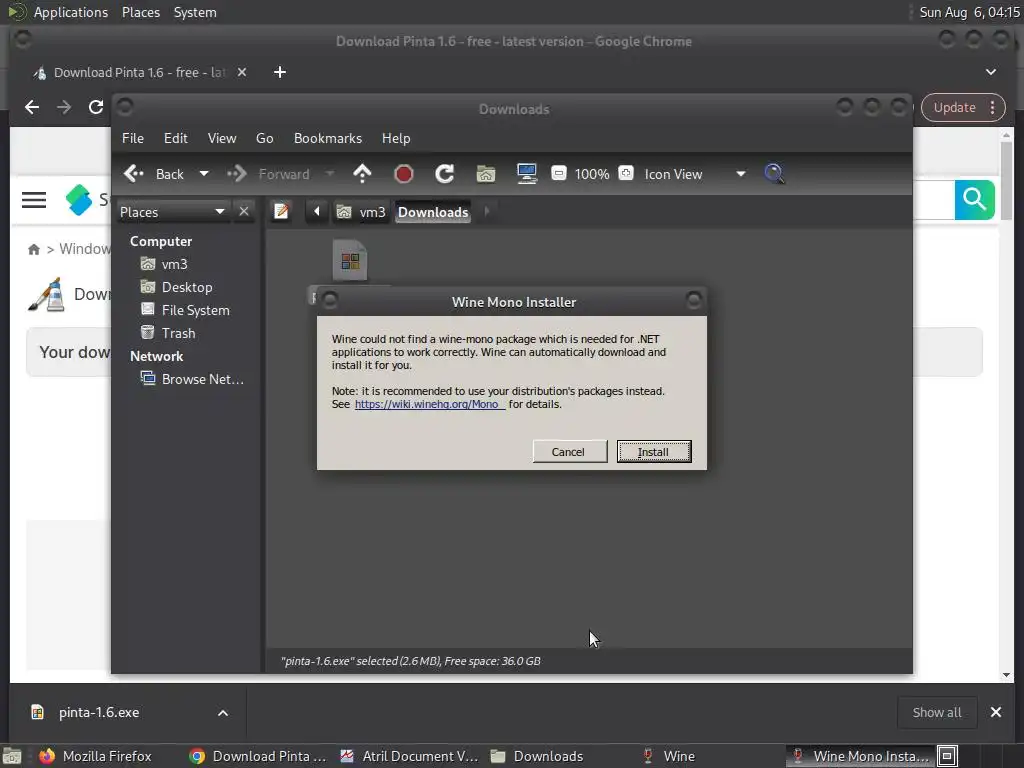The width and height of the screenshot is (1024, 768).
Task: Click Install in Wine Mono Installer
Action: 654,452
